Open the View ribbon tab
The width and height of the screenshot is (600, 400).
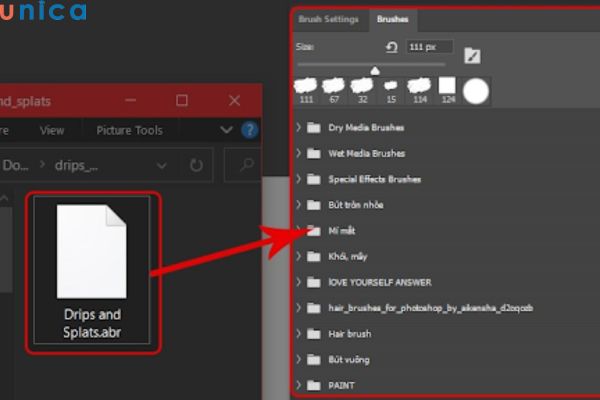tap(52, 130)
